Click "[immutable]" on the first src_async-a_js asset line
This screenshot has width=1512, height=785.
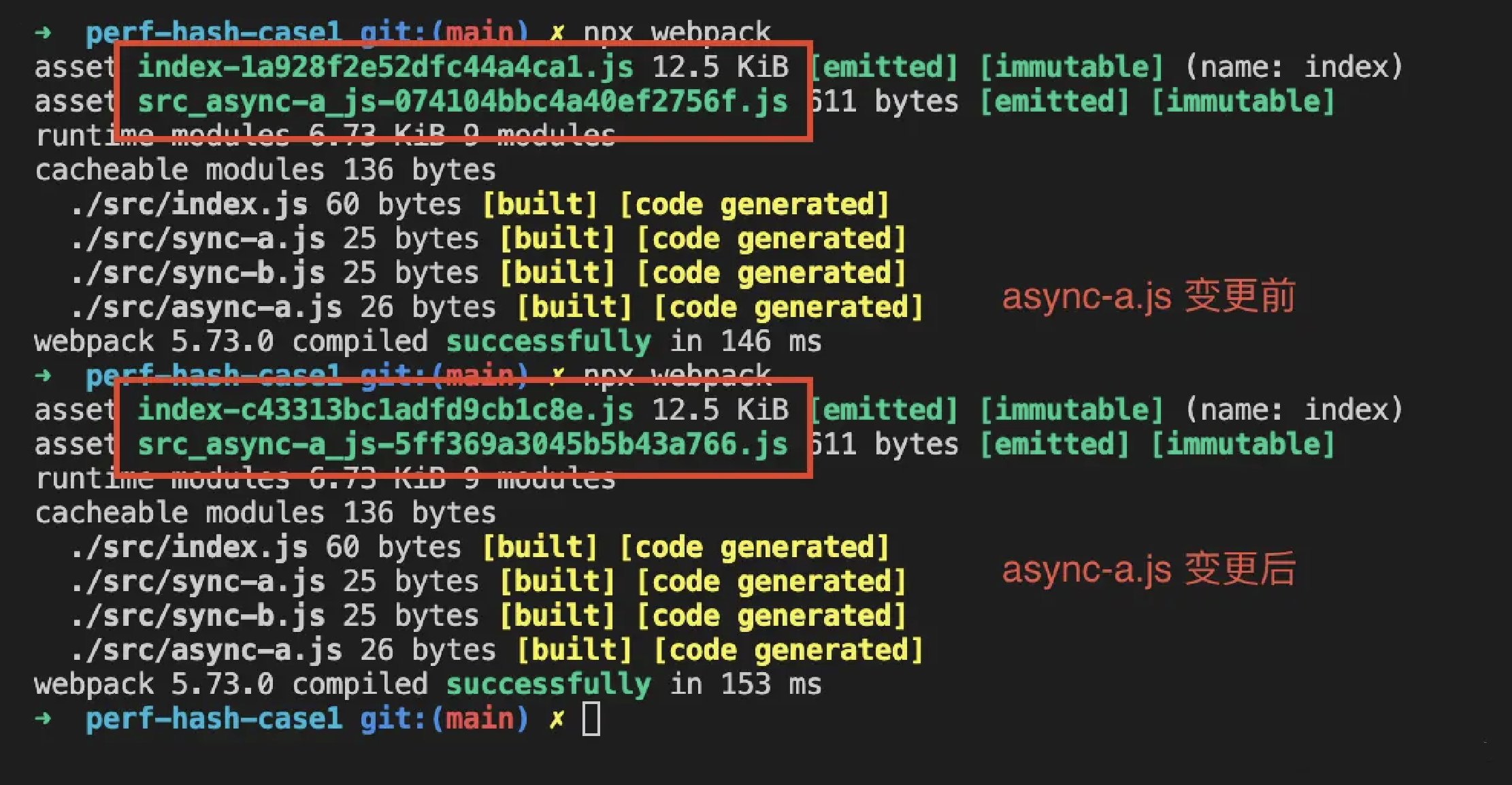[1243, 101]
